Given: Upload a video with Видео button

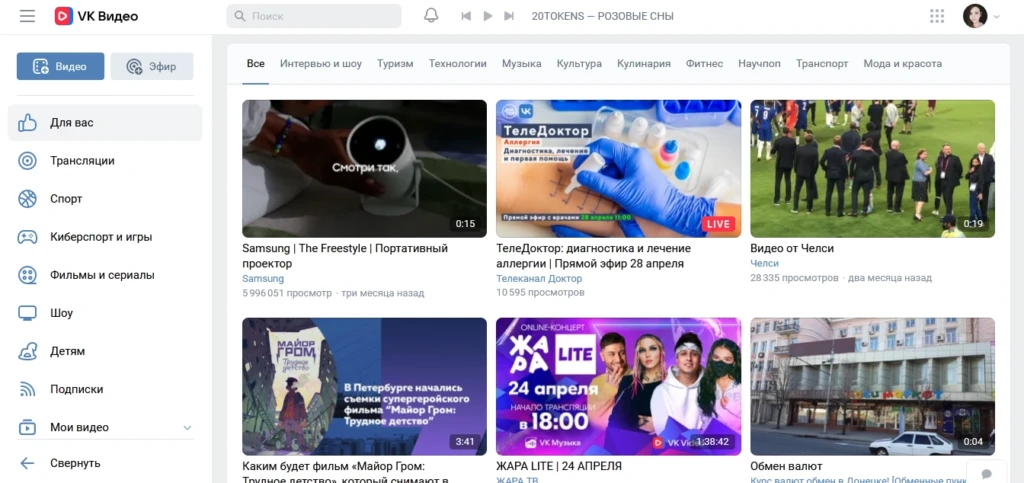Looking at the screenshot, I should [60, 67].
